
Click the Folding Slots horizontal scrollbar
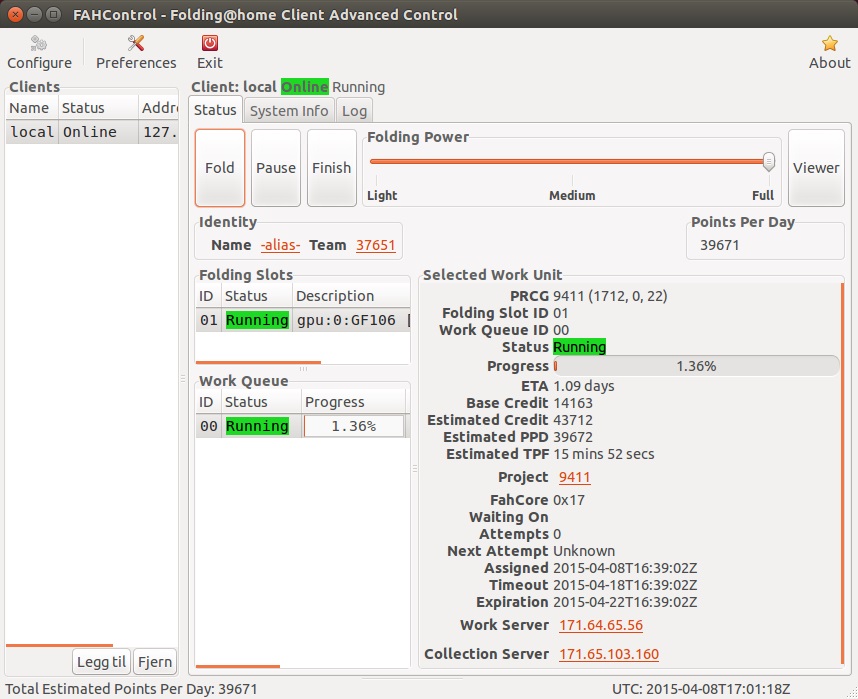pos(258,362)
